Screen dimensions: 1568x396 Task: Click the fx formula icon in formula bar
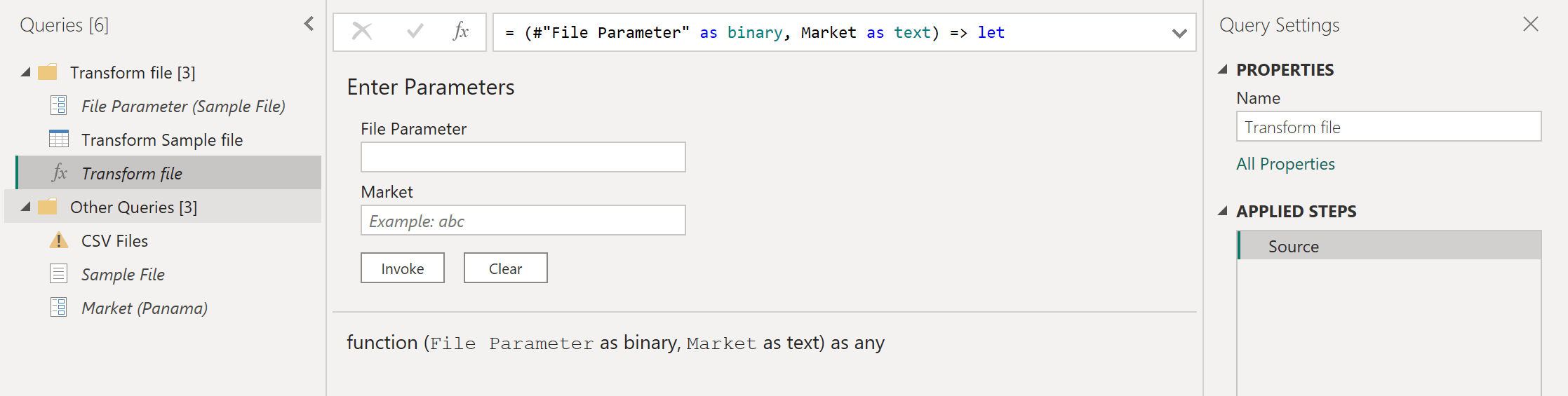tap(461, 32)
